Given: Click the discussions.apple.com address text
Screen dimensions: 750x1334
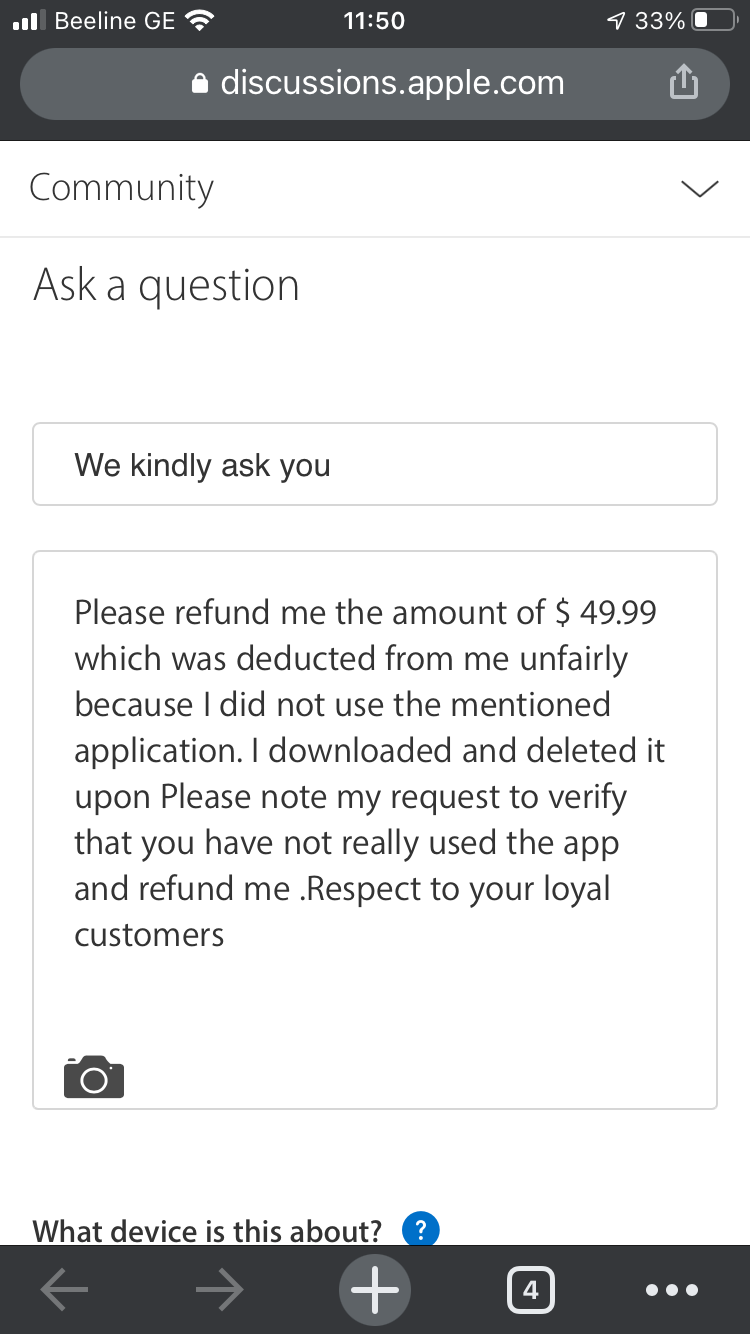Looking at the screenshot, I should pos(392,83).
